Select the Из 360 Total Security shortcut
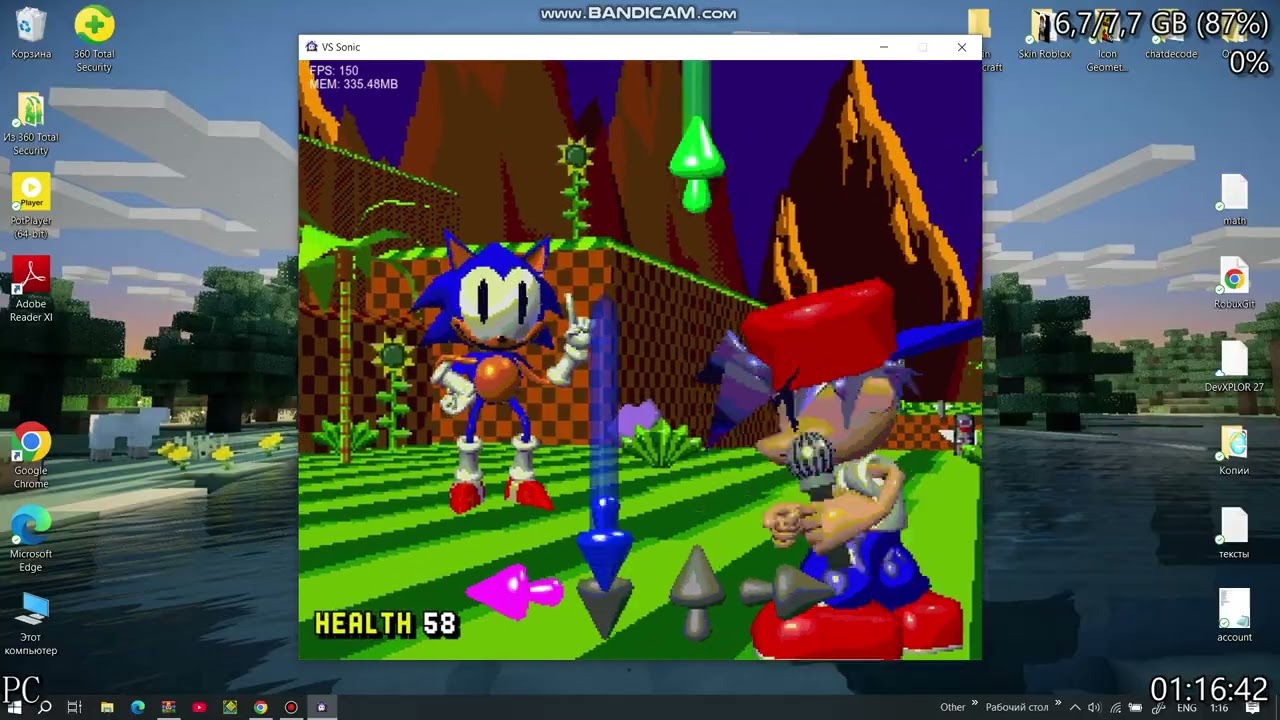Screen dimensions: 1280x720 click(31, 123)
